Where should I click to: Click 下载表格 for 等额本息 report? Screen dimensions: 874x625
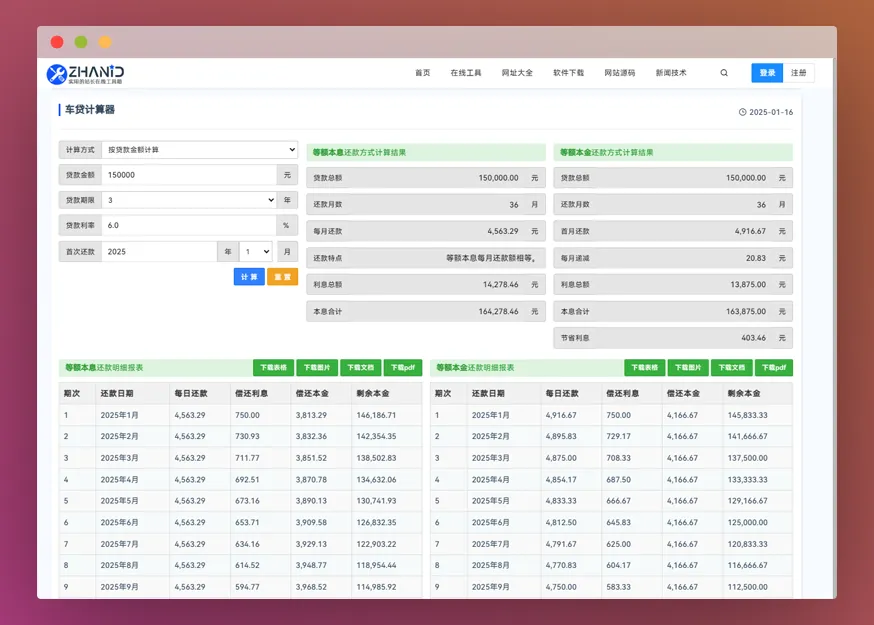click(273, 367)
